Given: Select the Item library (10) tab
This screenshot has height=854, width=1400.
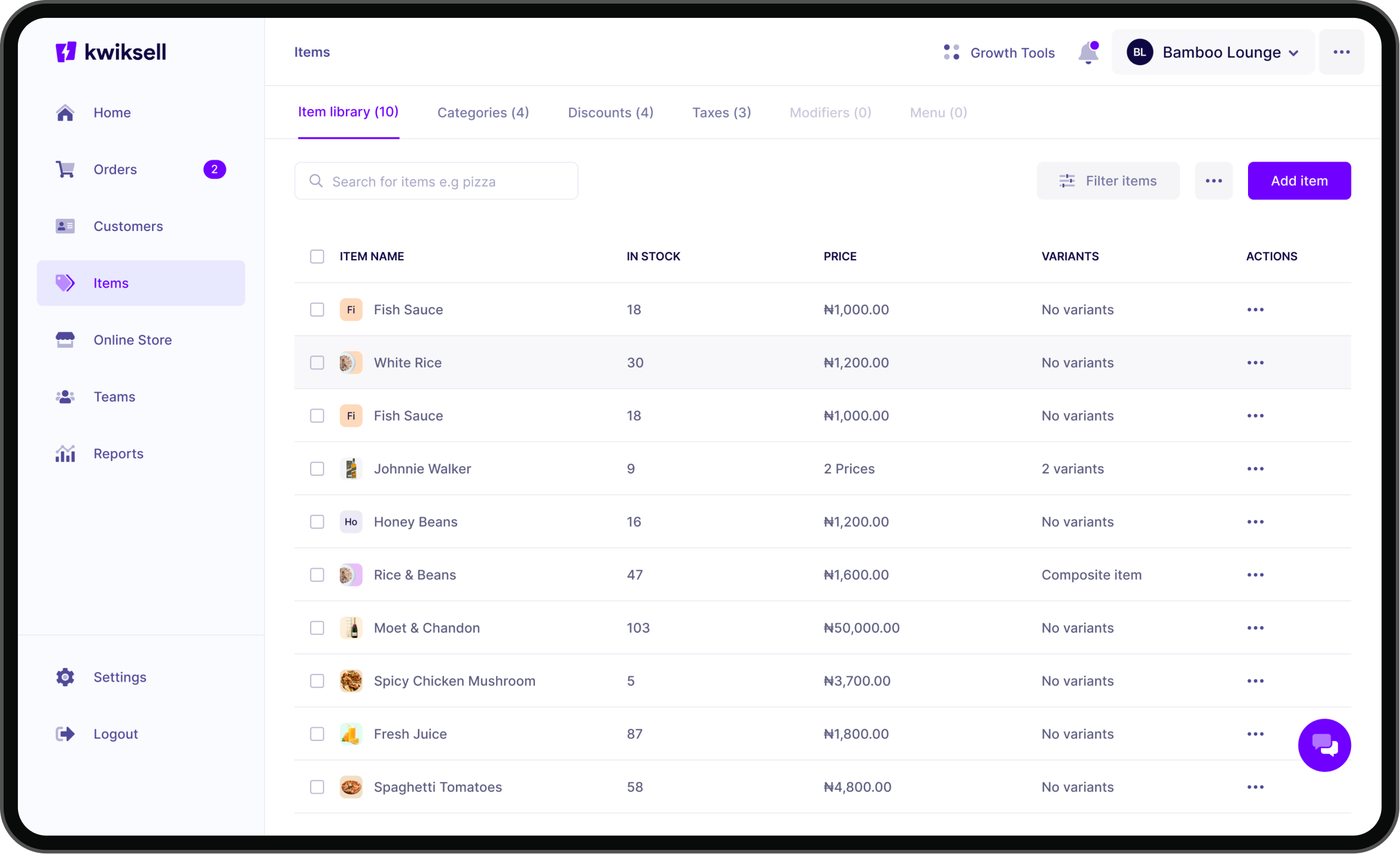Looking at the screenshot, I should (x=348, y=112).
